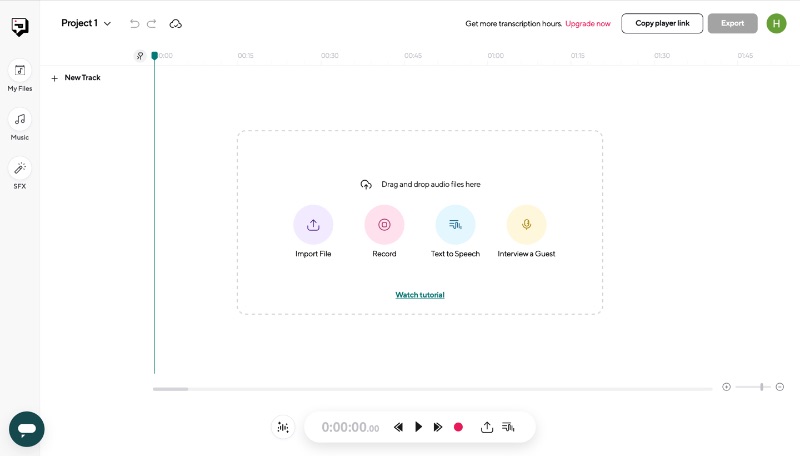800x456 pixels.
Task: Click the upload icon in playback bar
Action: coord(487,427)
